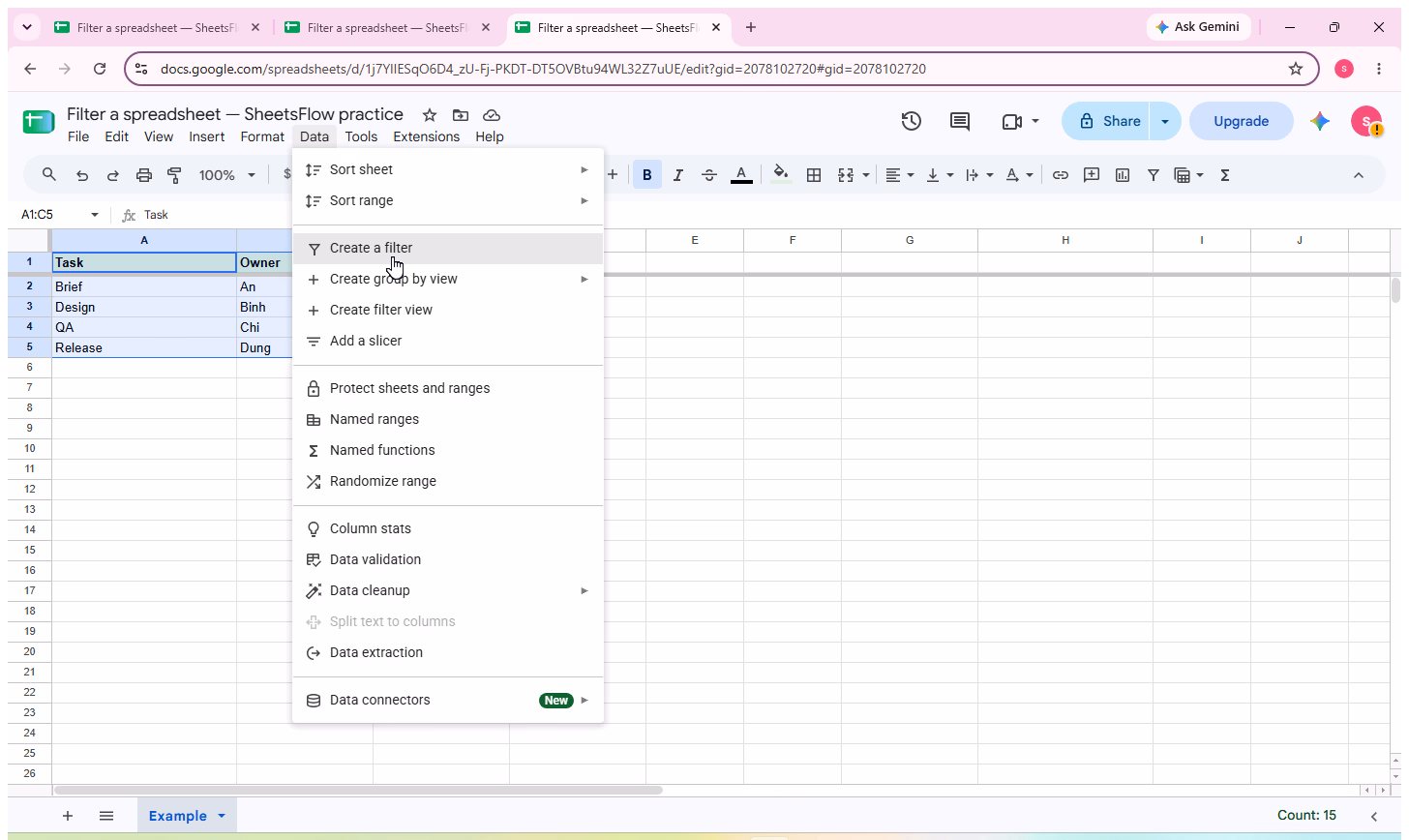
Task: Toggle italic formatting
Action: (x=678, y=175)
